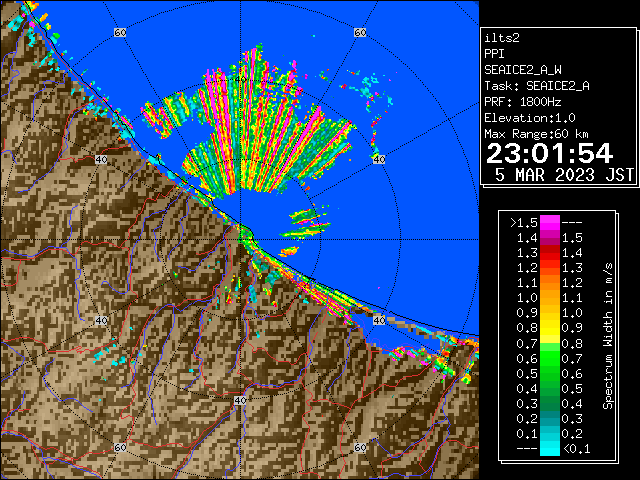Select the orange swatch for 1.1–1.2 m/s

550,283
